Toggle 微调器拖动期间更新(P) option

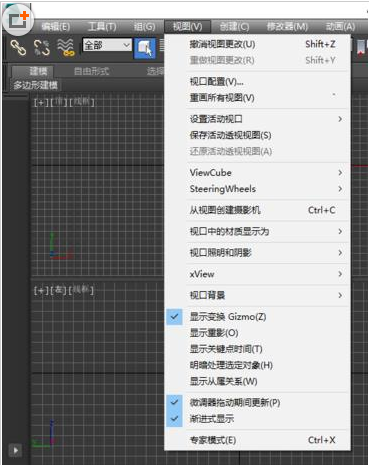click(258, 402)
